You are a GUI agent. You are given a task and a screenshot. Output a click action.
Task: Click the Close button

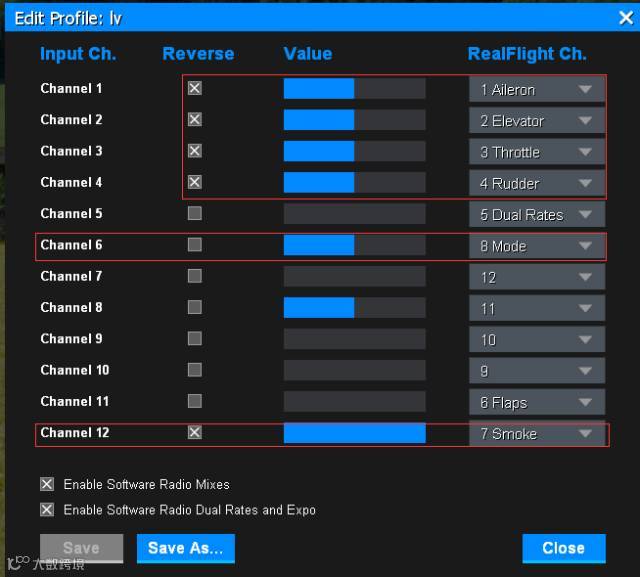click(x=564, y=548)
